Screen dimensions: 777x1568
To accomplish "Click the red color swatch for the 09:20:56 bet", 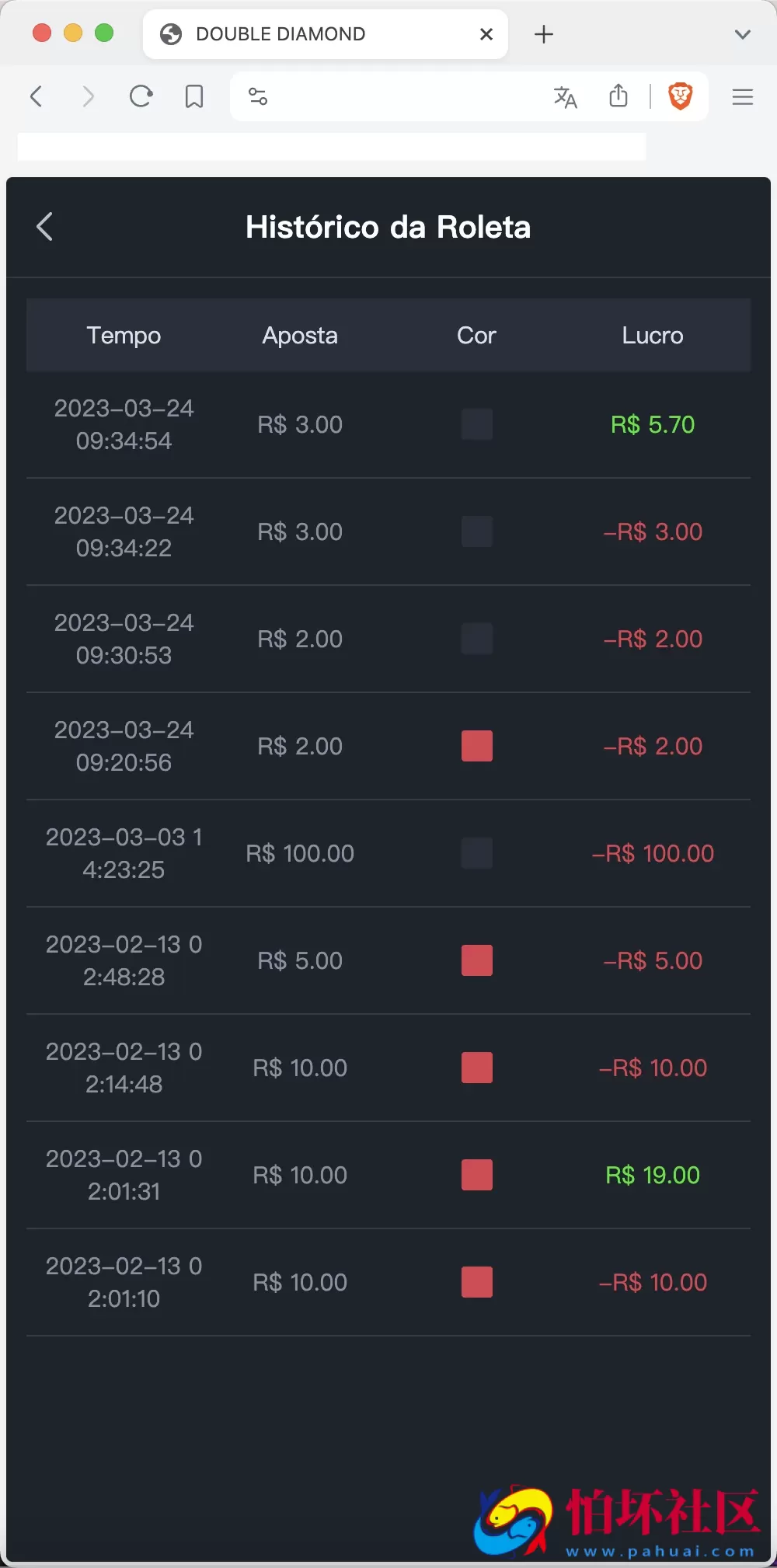I will [477, 746].
